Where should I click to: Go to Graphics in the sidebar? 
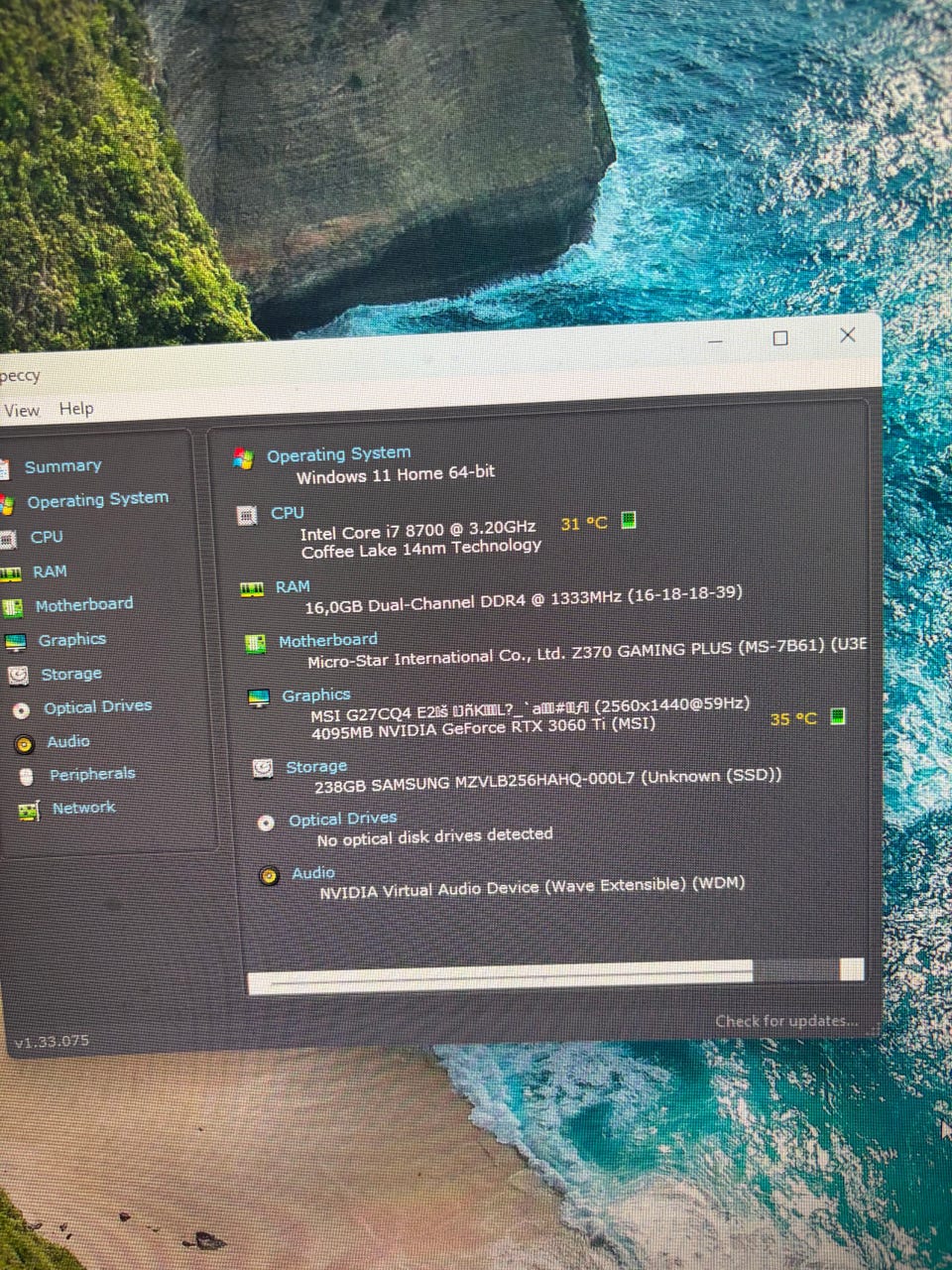click(71, 640)
